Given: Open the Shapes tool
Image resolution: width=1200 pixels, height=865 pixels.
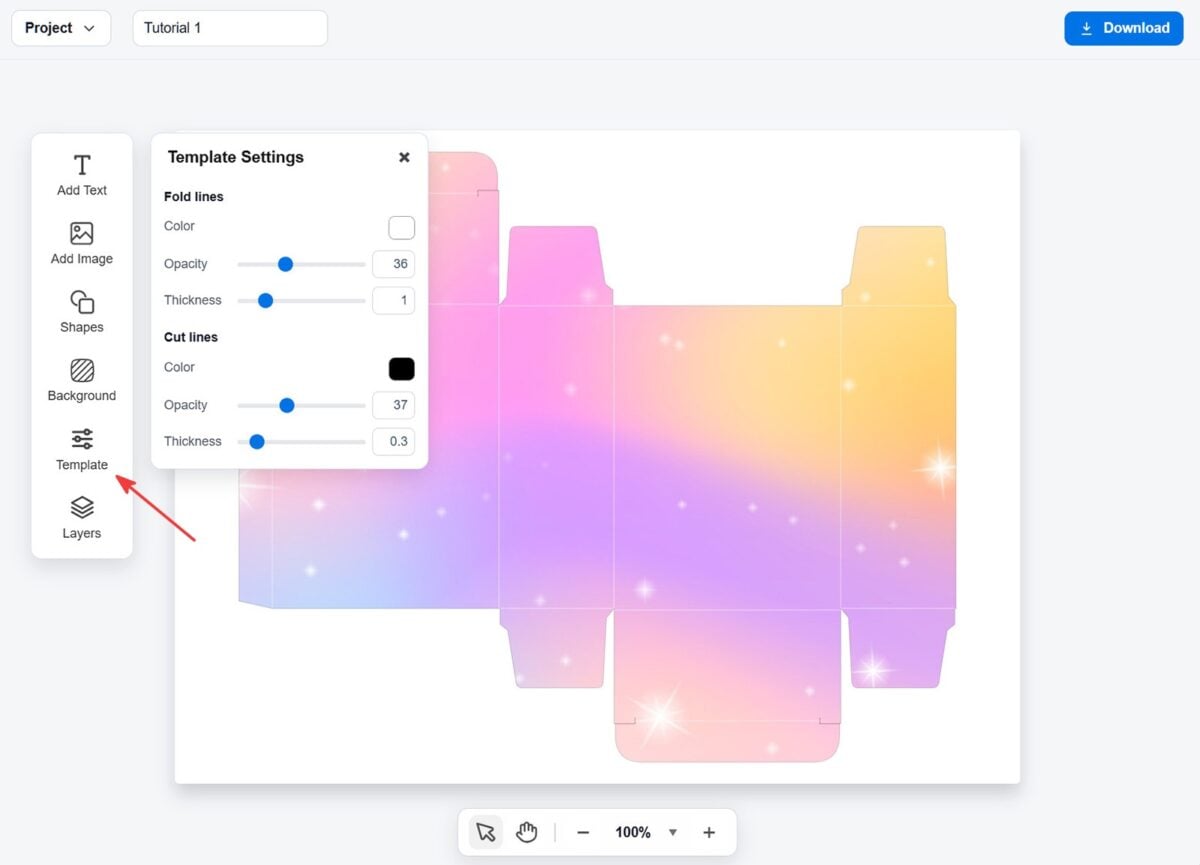Looking at the screenshot, I should [x=82, y=312].
